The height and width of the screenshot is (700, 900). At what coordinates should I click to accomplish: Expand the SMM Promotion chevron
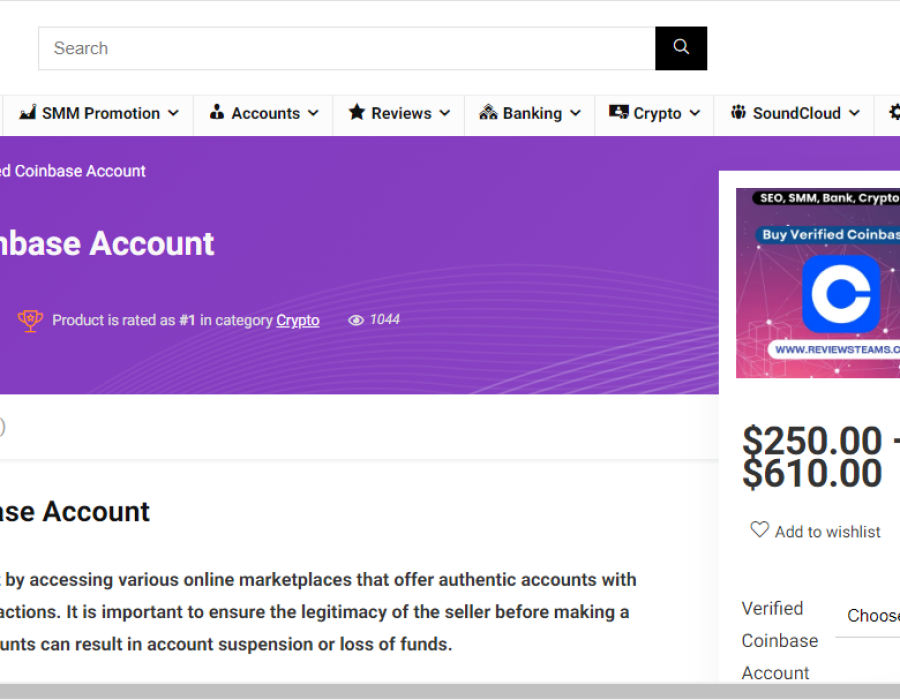(x=173, y=114)
